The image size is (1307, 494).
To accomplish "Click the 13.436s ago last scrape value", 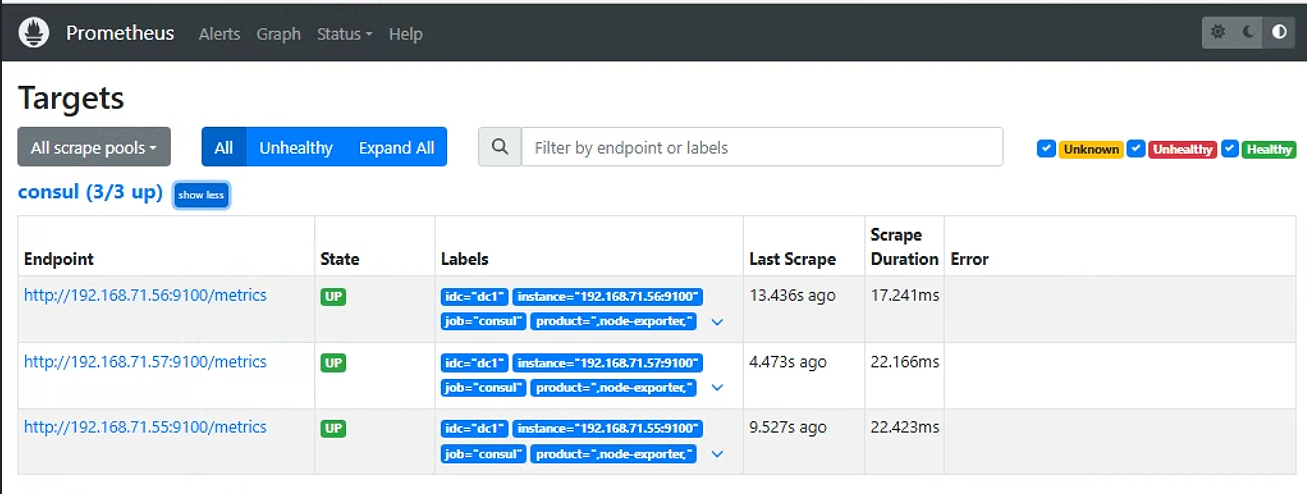I will click(792, 295).
